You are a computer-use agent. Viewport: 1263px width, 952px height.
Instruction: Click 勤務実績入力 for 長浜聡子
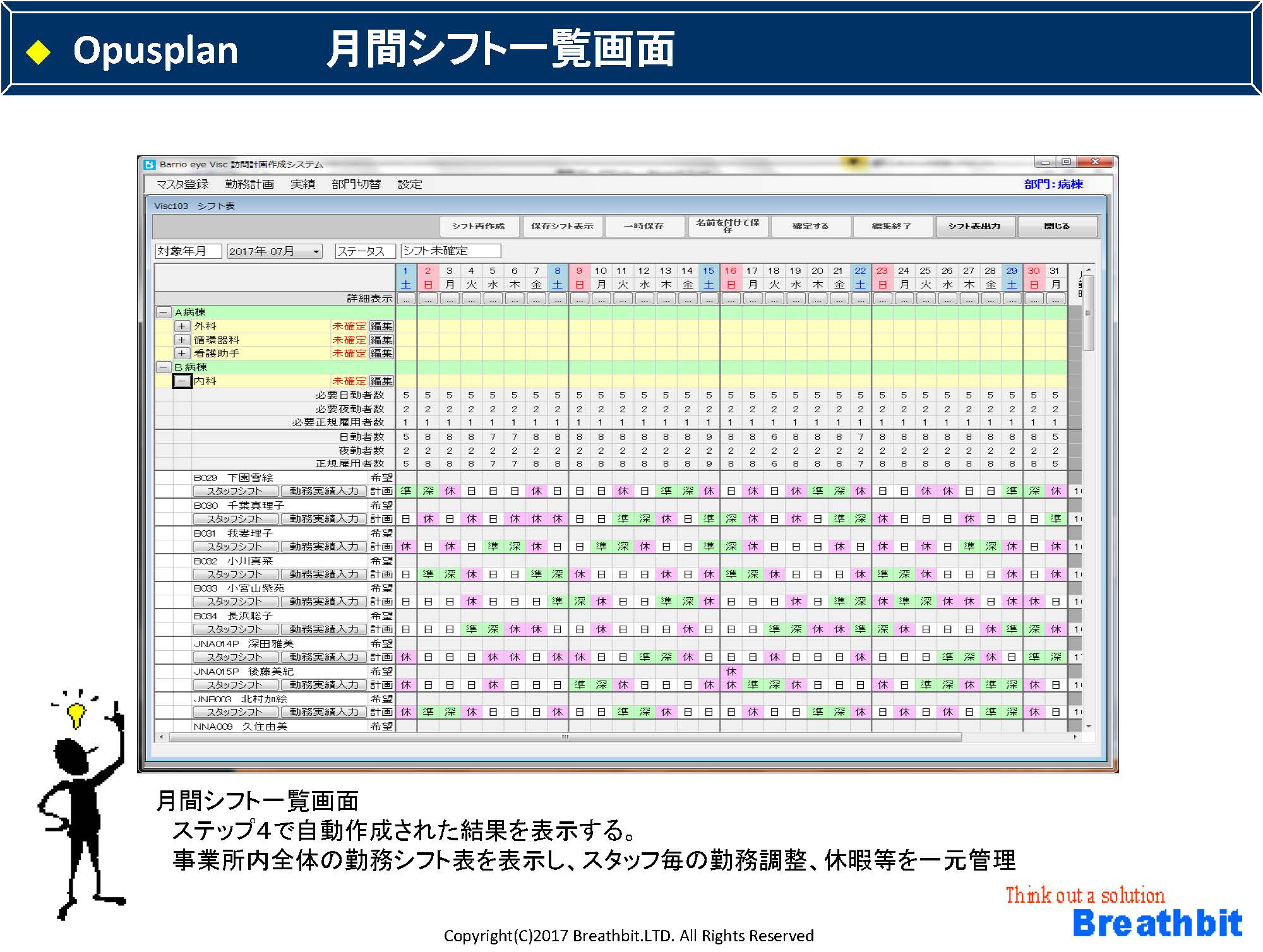click(323, 629)
